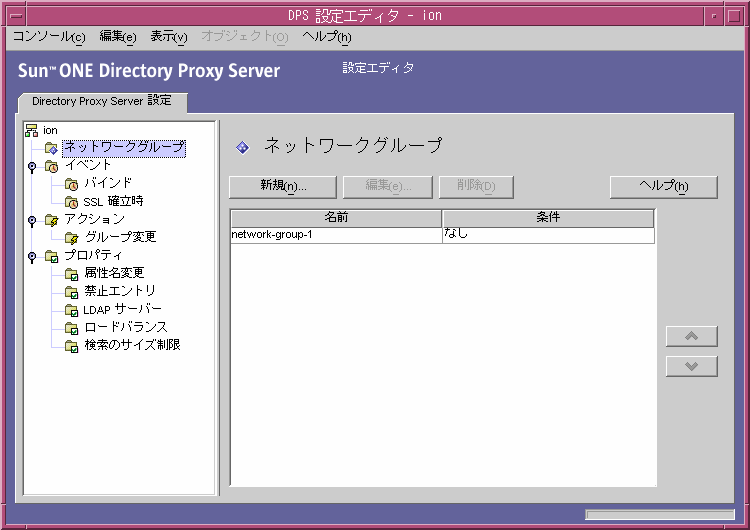Screen dimensions: 750x530
Task: Click the 新規(n)... button
Action: 283,187
